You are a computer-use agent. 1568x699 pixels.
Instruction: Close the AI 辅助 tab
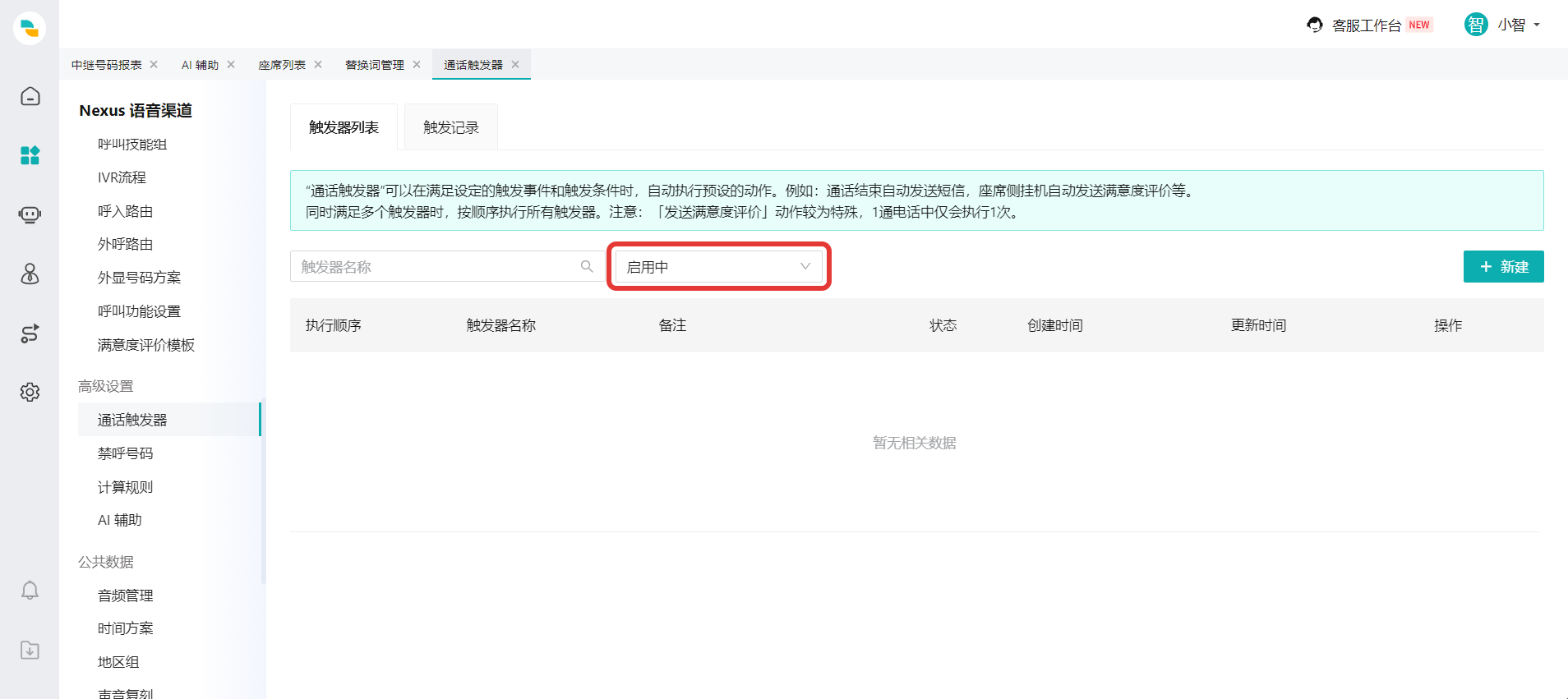[x=231, y=64]
